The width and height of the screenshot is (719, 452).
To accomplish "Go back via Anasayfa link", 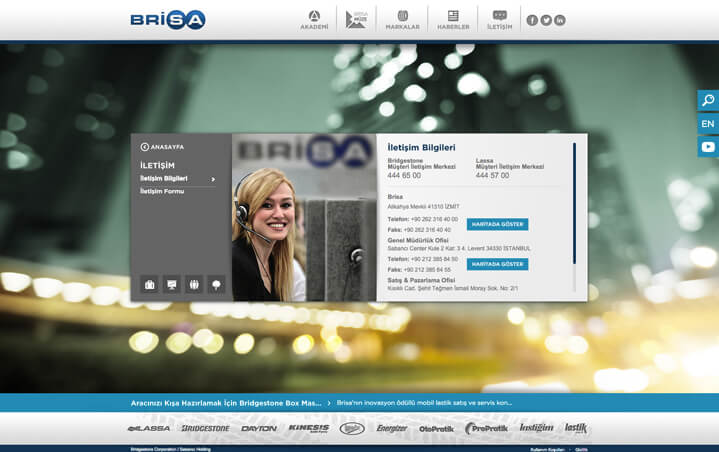I will tap(161, 147).
